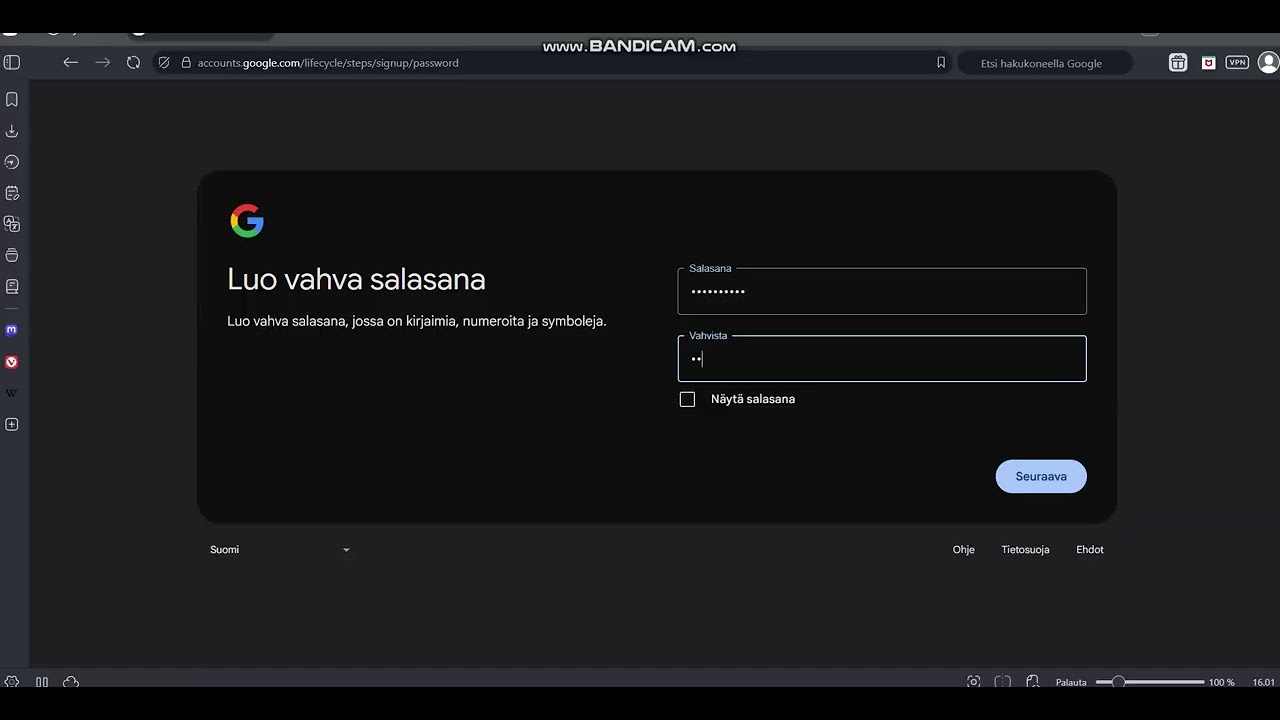
Task: Toggle the Vivaldi side panel button
Action: [12, 62]
